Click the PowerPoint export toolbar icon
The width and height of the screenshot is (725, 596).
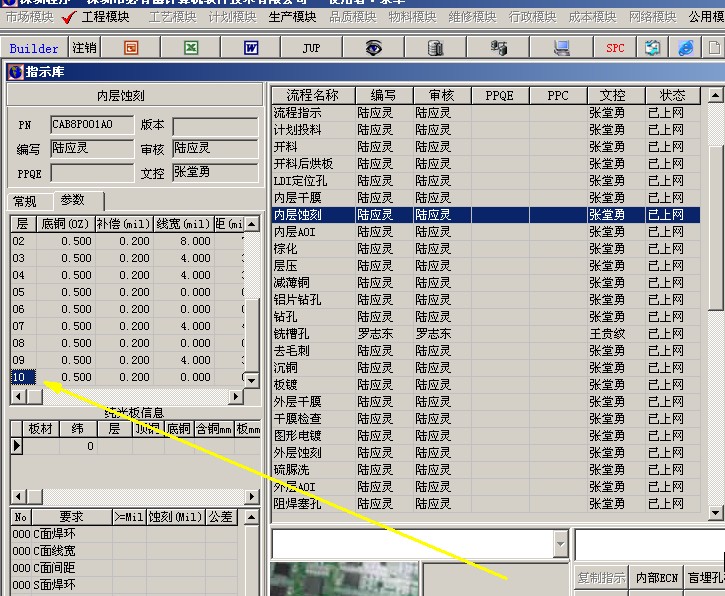pos(131,48)
